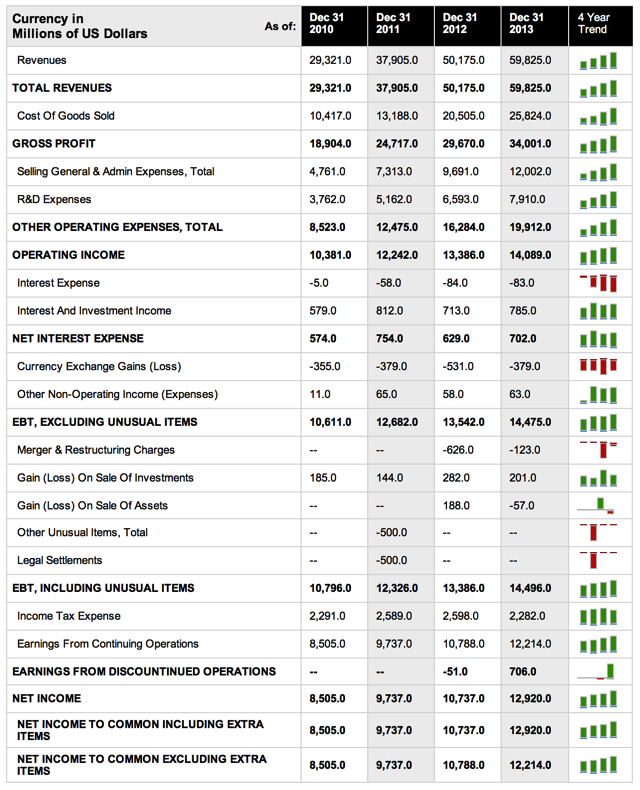Click the Total Revenues trend sparkline
Viewport: 640px width, 790px height.
[598, 89]
